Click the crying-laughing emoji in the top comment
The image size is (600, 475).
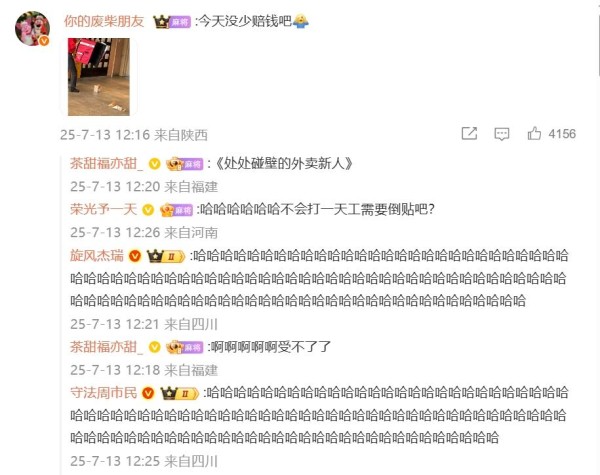pyautogui.click(x=301, y=21)
